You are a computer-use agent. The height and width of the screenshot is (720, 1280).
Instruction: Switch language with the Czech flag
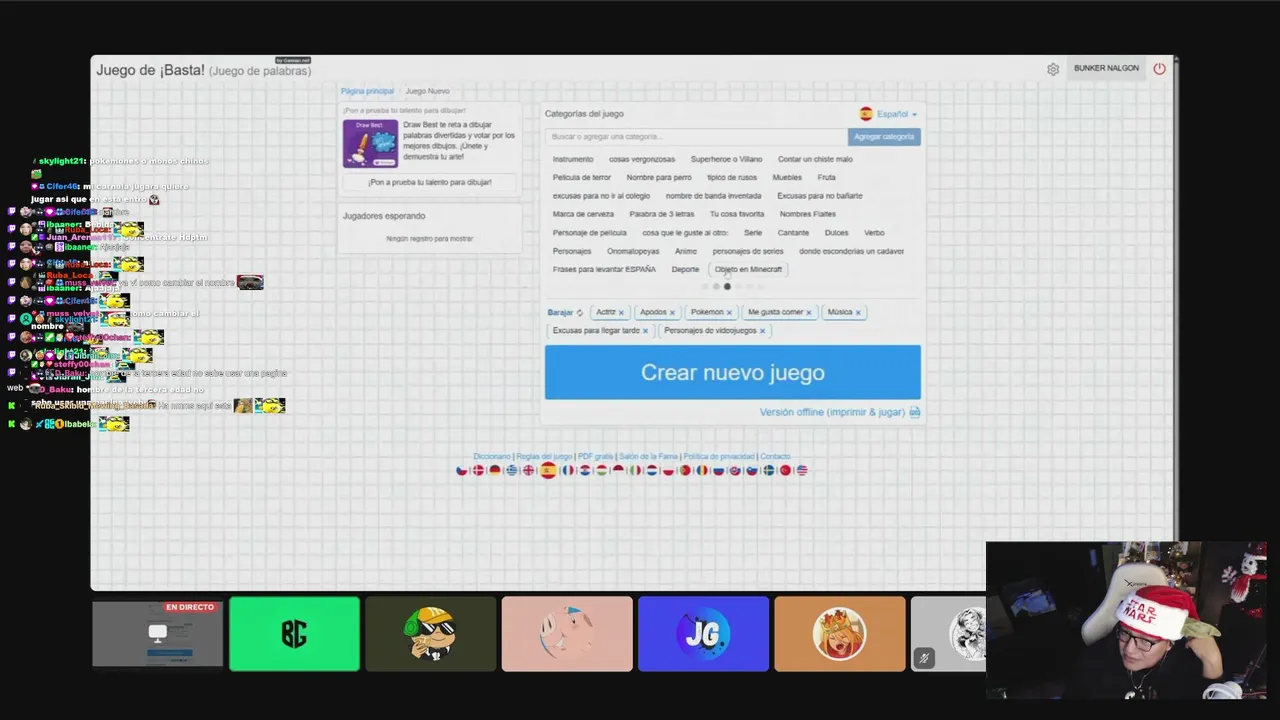pos(462,470)
